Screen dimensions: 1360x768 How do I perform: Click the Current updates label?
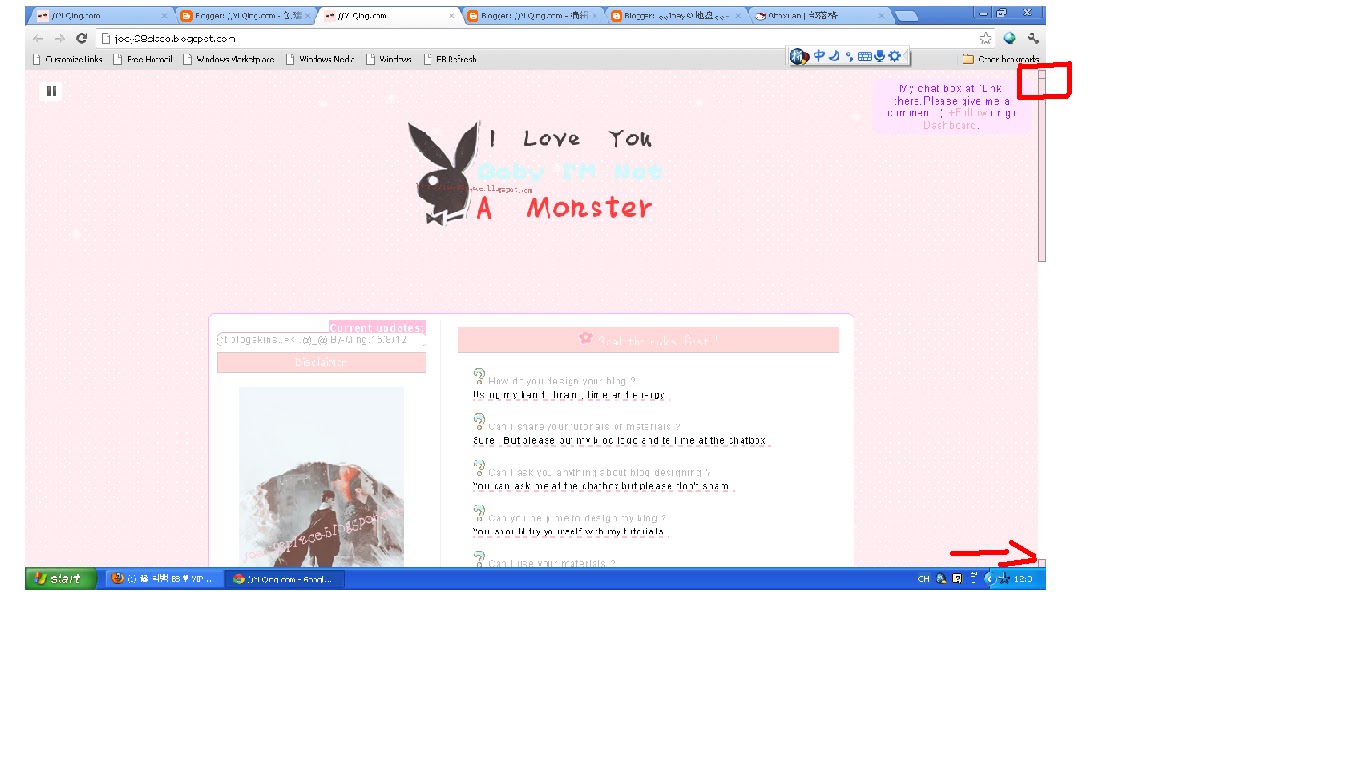377,327
